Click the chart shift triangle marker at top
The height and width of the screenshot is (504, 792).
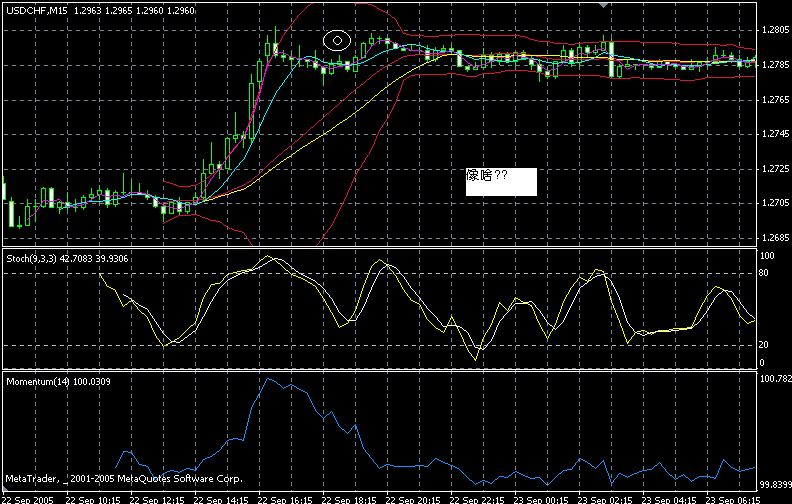point(603,5)
